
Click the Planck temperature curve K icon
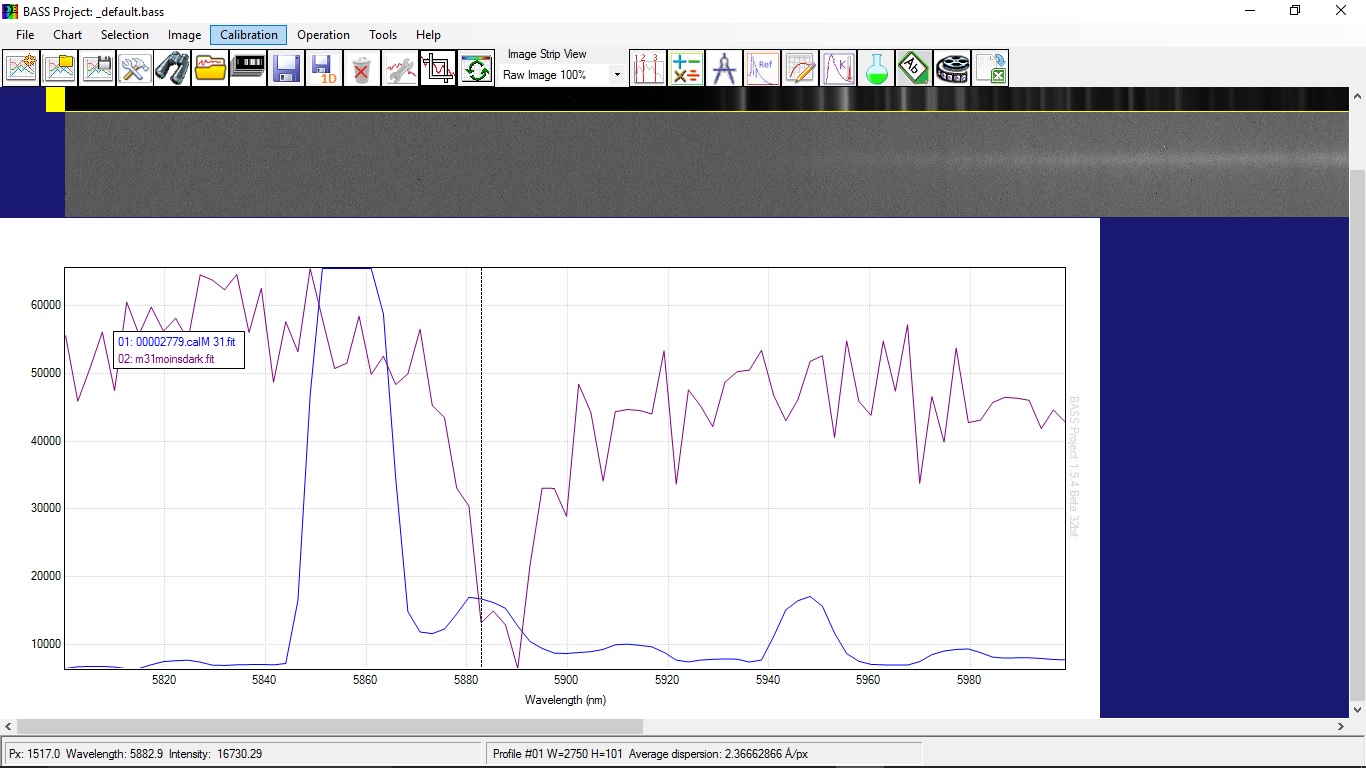pyautogui.click(x=838, y=69)
